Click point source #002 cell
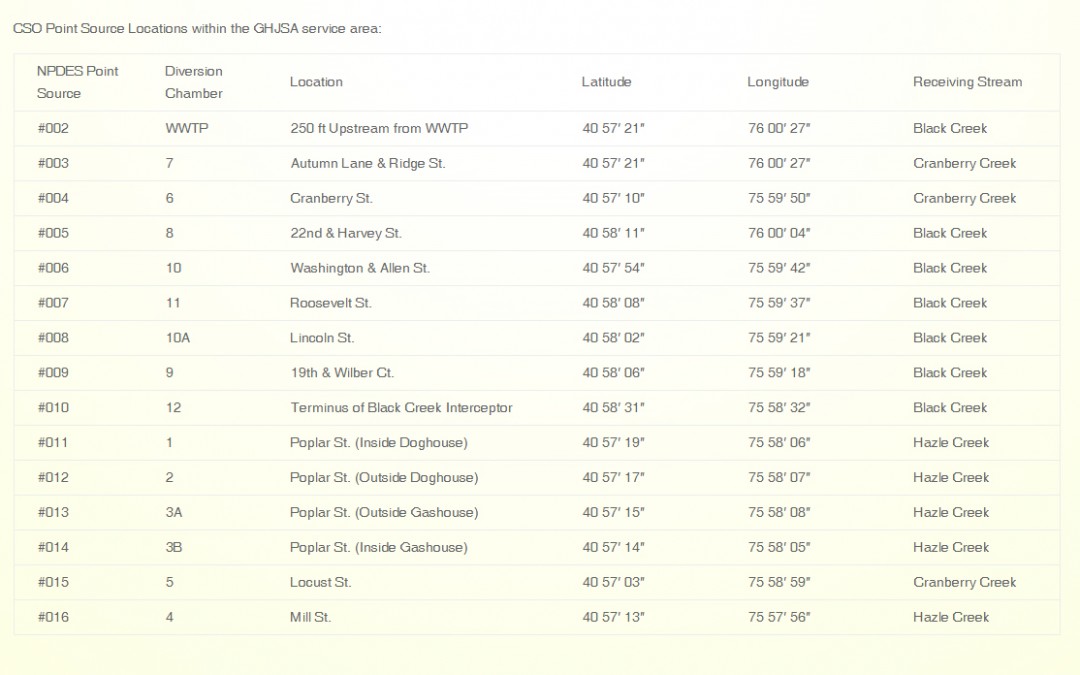The height and width of the screenshot is (675, 1080). [x=53, y=128]
